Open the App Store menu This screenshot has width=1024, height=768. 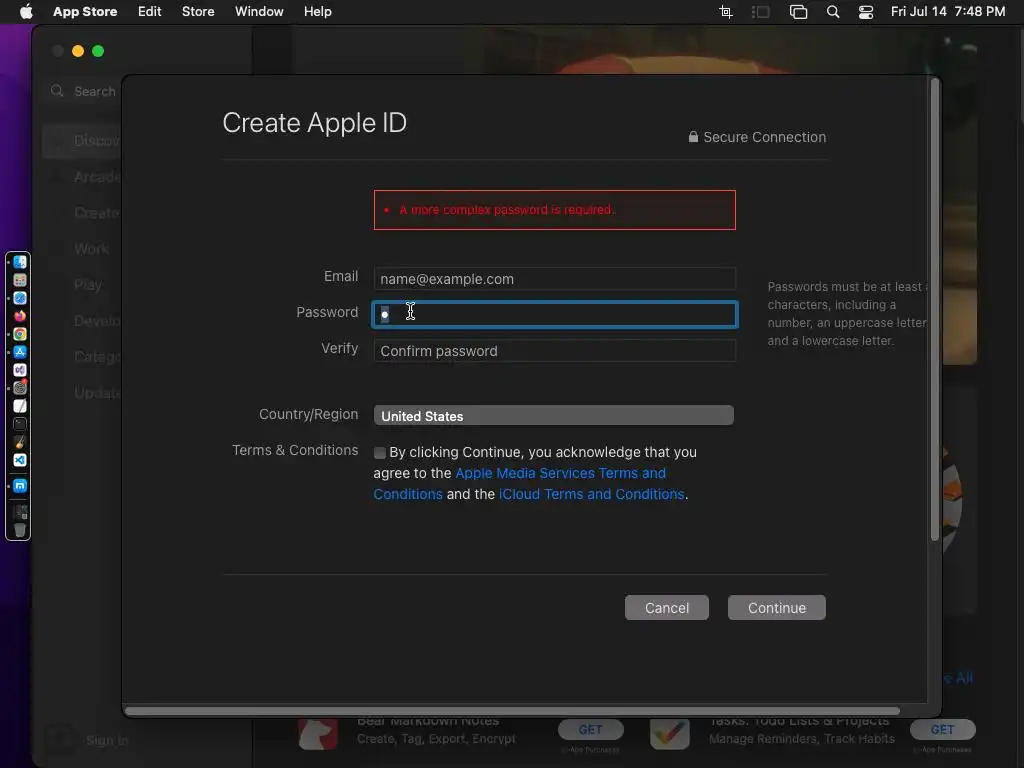(85, 12)
